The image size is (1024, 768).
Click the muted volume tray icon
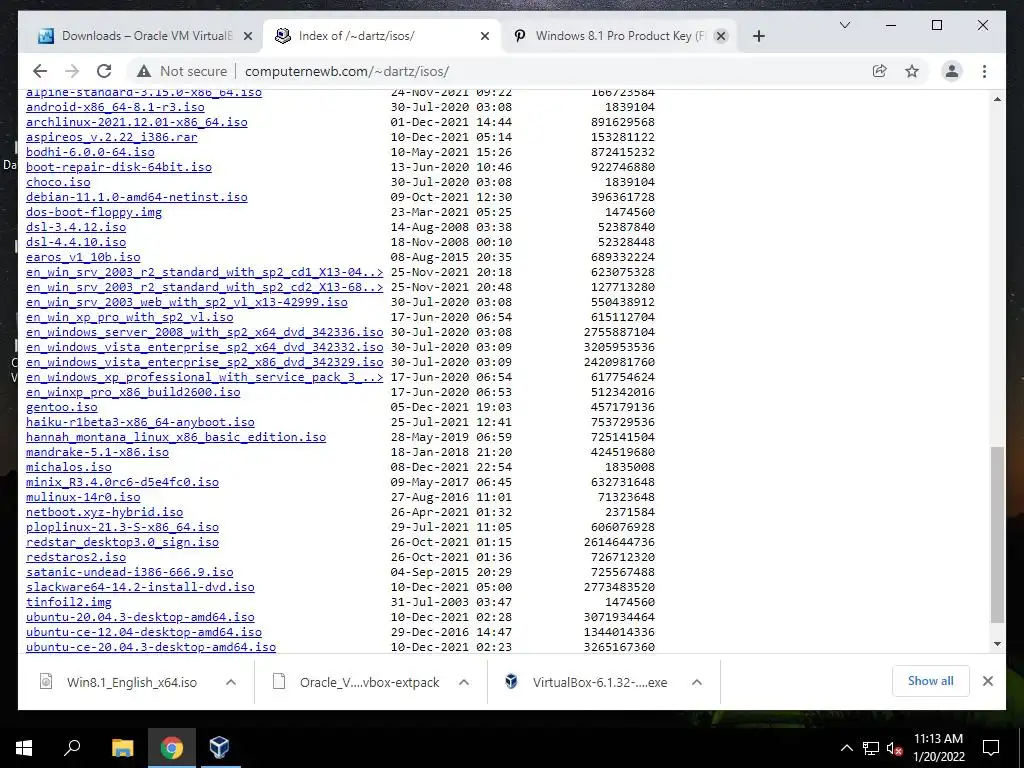click(894, 748)
